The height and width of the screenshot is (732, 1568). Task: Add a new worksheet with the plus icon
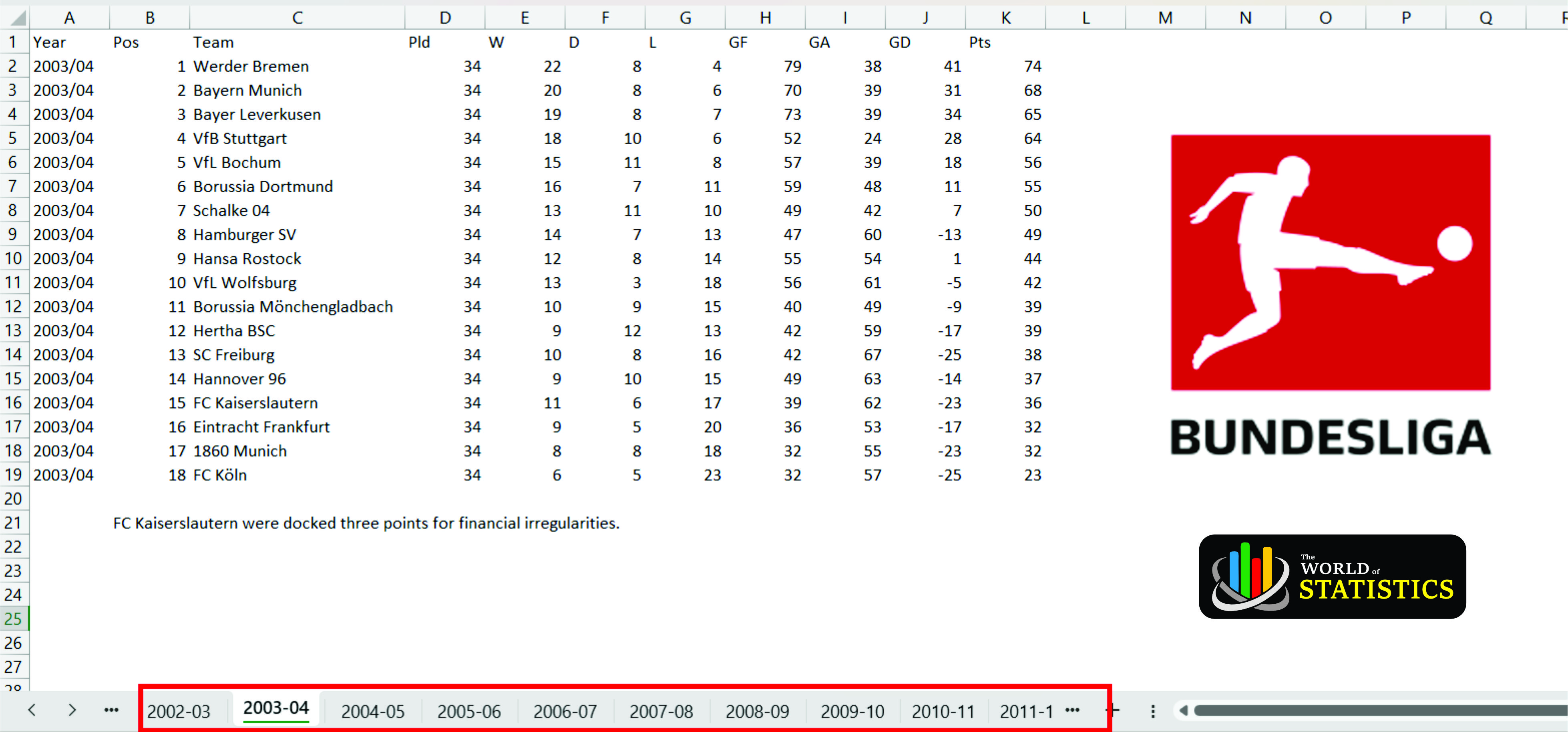tap(1113, 710)
